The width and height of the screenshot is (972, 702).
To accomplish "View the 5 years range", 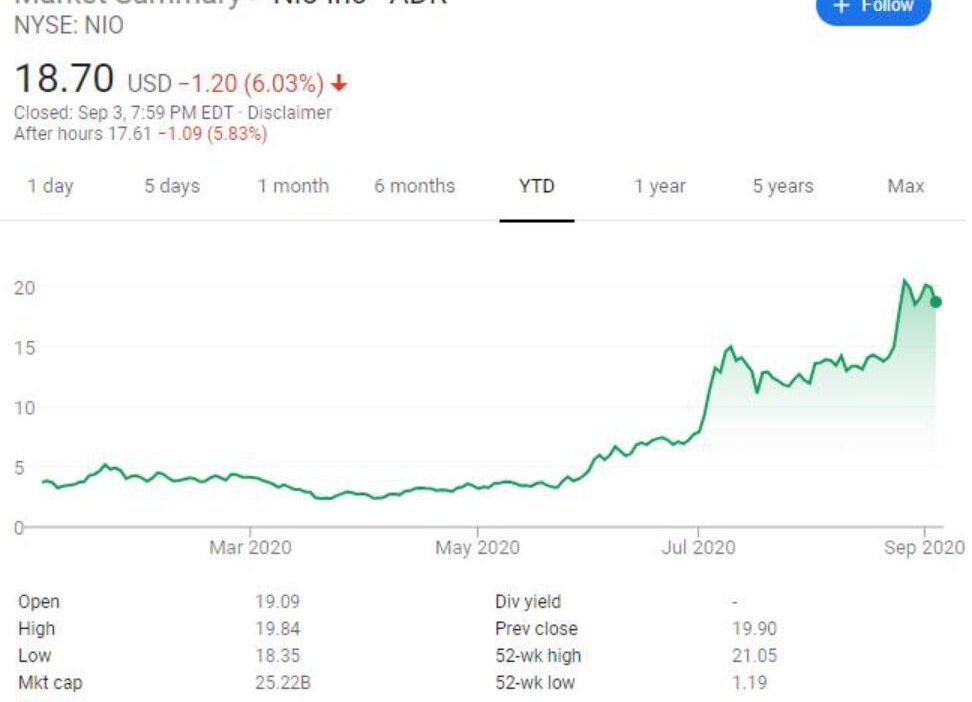I will coord(782,186).
